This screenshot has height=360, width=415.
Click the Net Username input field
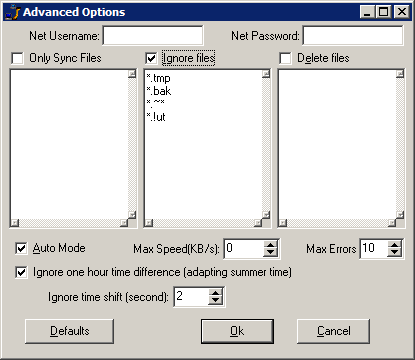click(x=153, y=35)
